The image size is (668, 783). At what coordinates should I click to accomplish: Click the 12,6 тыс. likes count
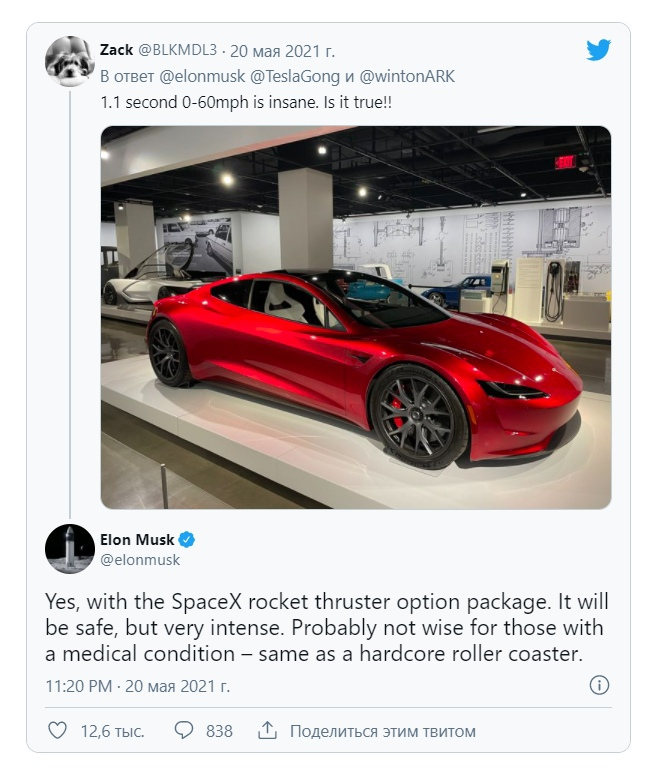click(112, 731)
